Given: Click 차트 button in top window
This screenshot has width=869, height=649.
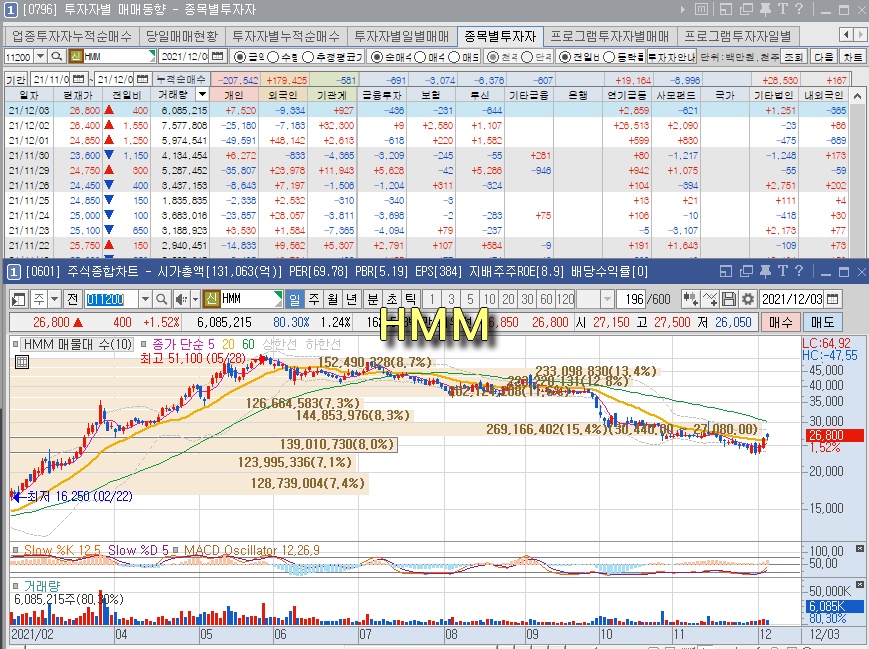Looking at the screenshot, I should (852, 57).
